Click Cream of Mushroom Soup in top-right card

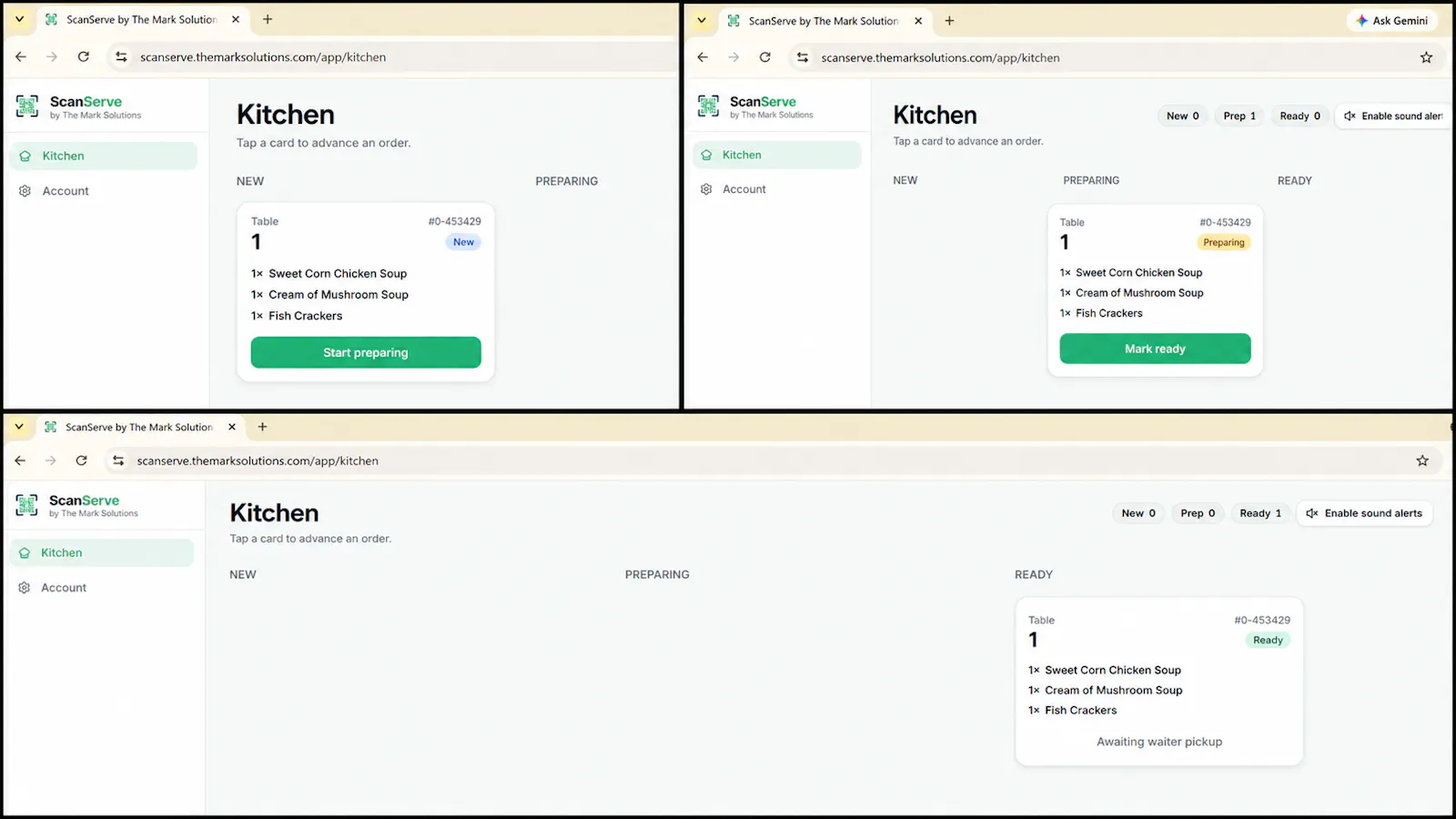tap(1139, 293)
